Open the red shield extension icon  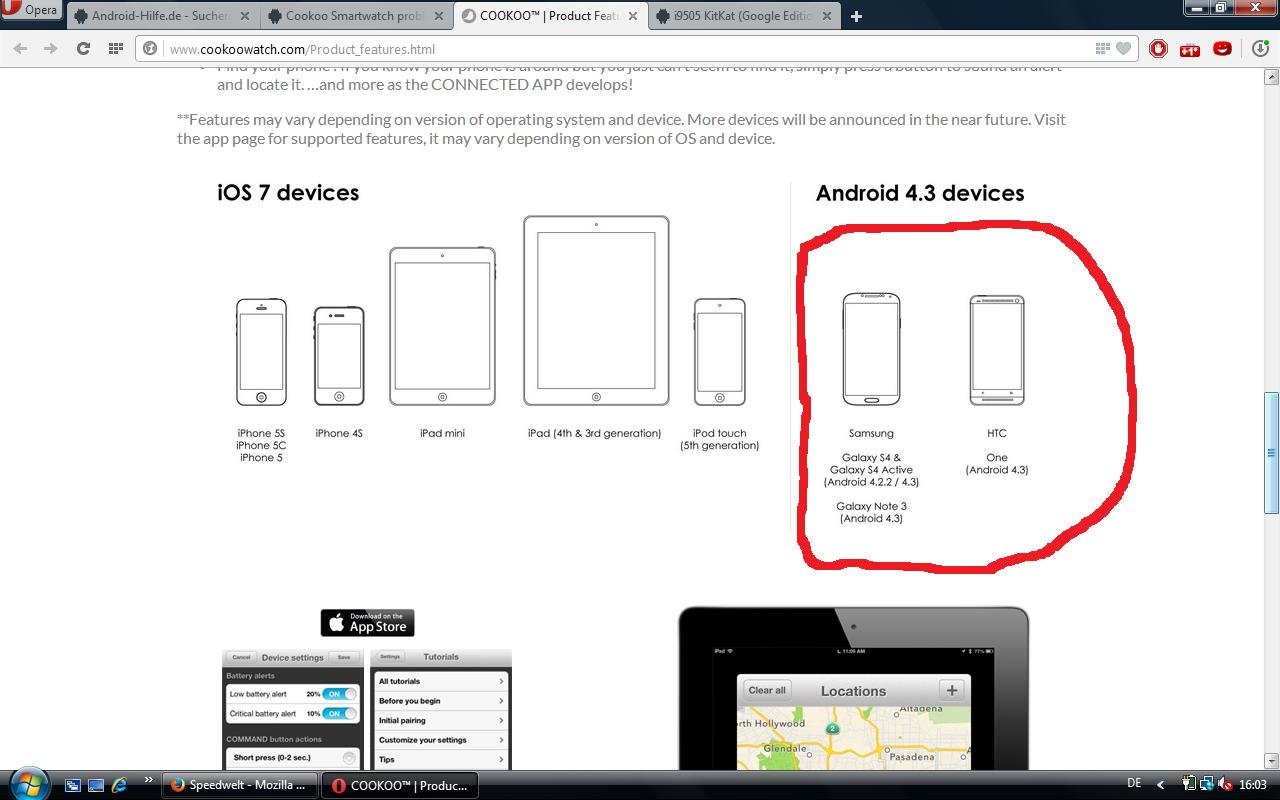tap(1158, 48)
